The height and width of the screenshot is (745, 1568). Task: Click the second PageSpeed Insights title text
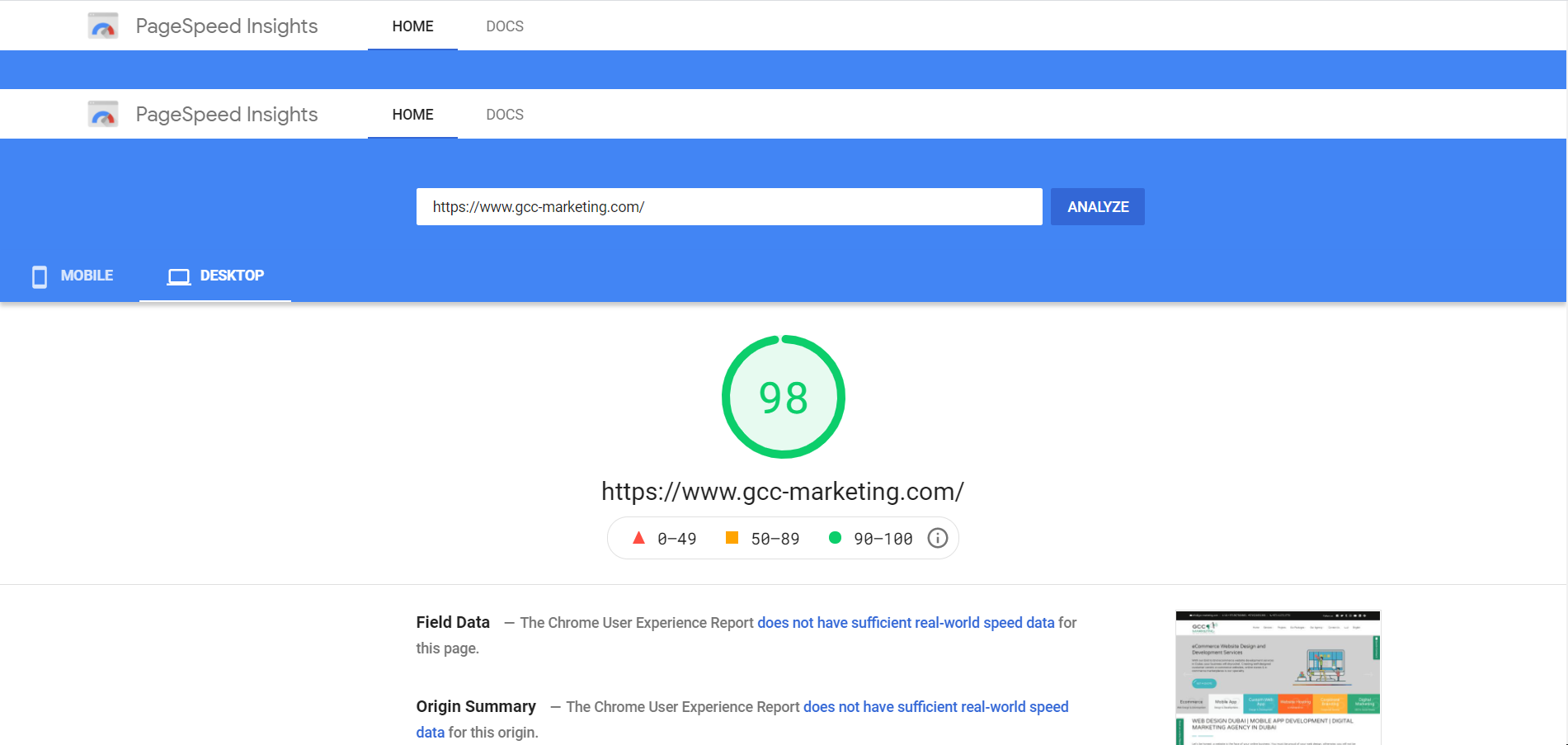coord(227,115)
